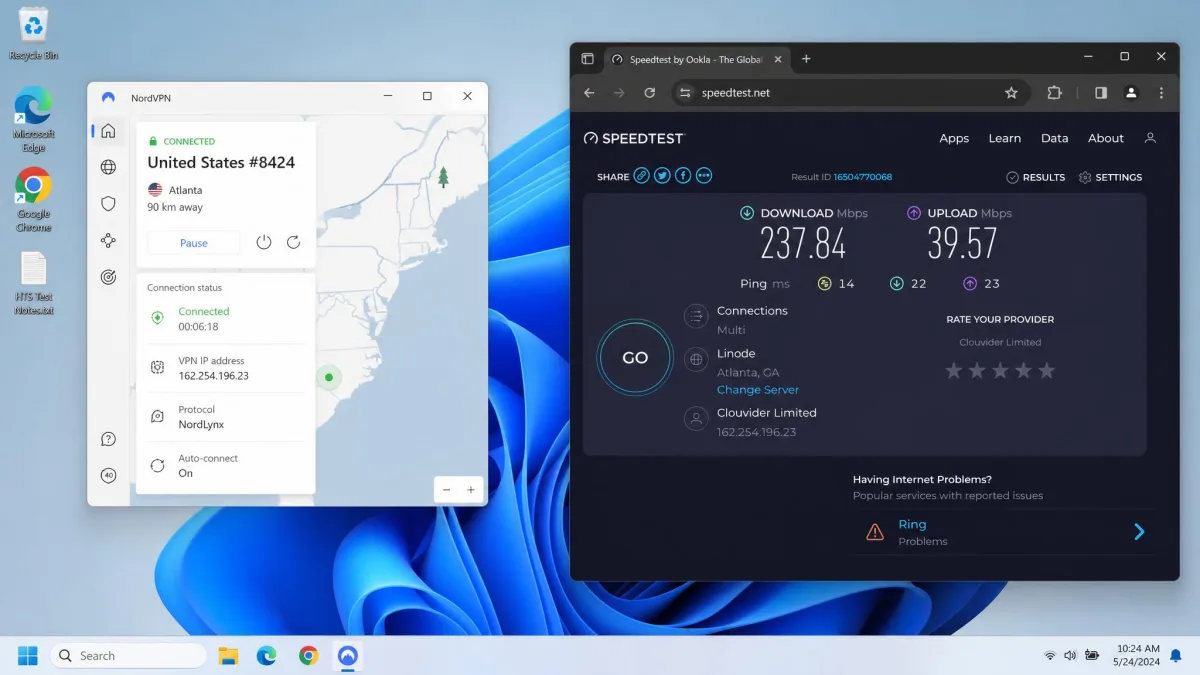Click the speedtest.net address bar
Screen dimensions: 1200x675
click(x=848, y=93)
